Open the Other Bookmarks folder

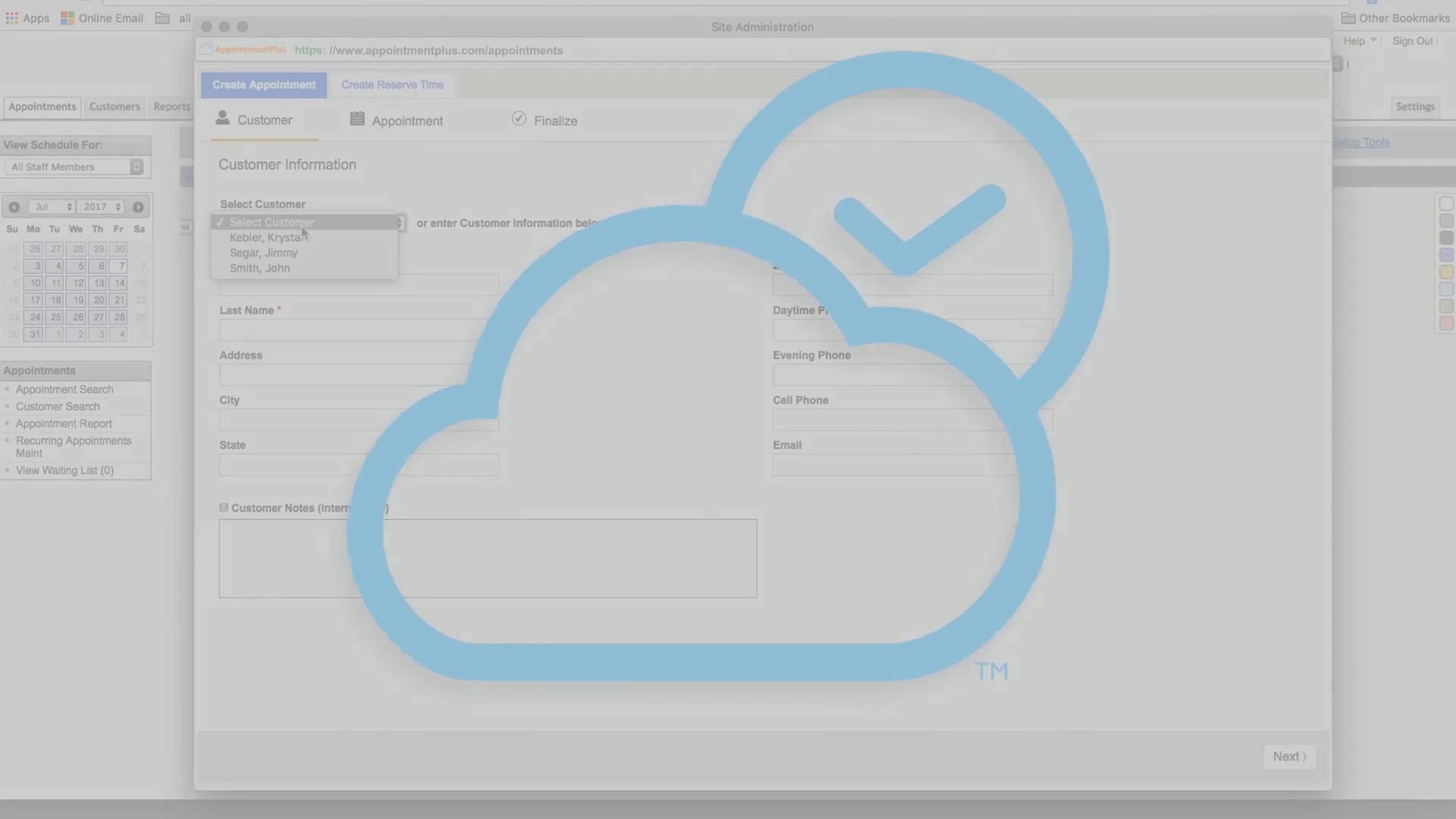pos(1395,18)
